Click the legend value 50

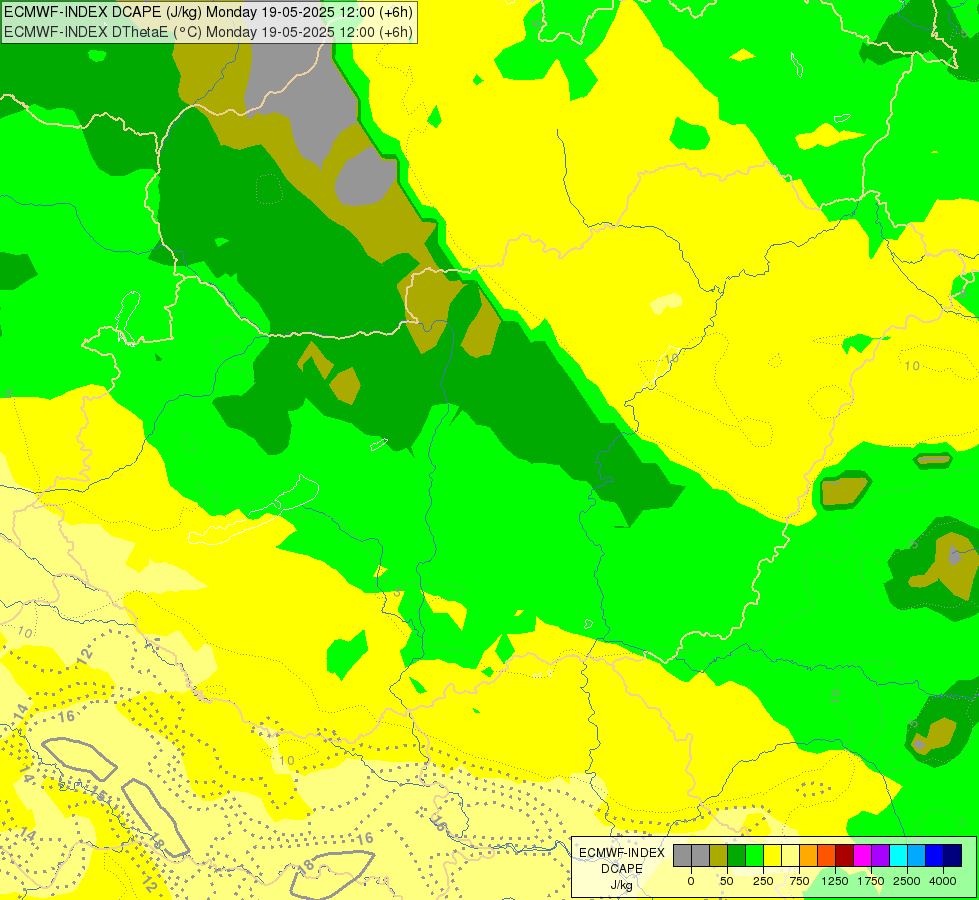[x=727, y=881]
